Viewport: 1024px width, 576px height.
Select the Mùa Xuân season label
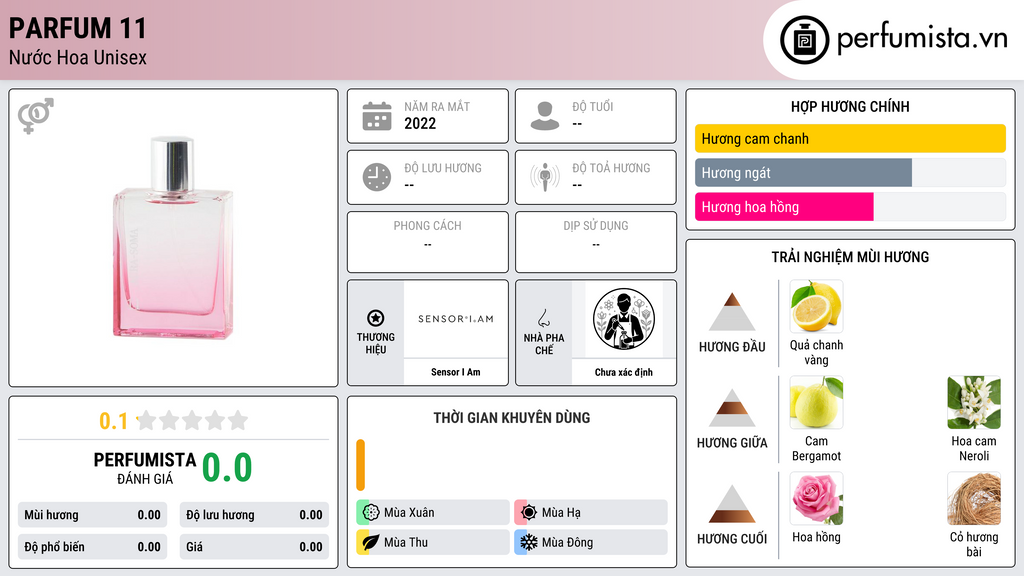[x=409, y=513]
